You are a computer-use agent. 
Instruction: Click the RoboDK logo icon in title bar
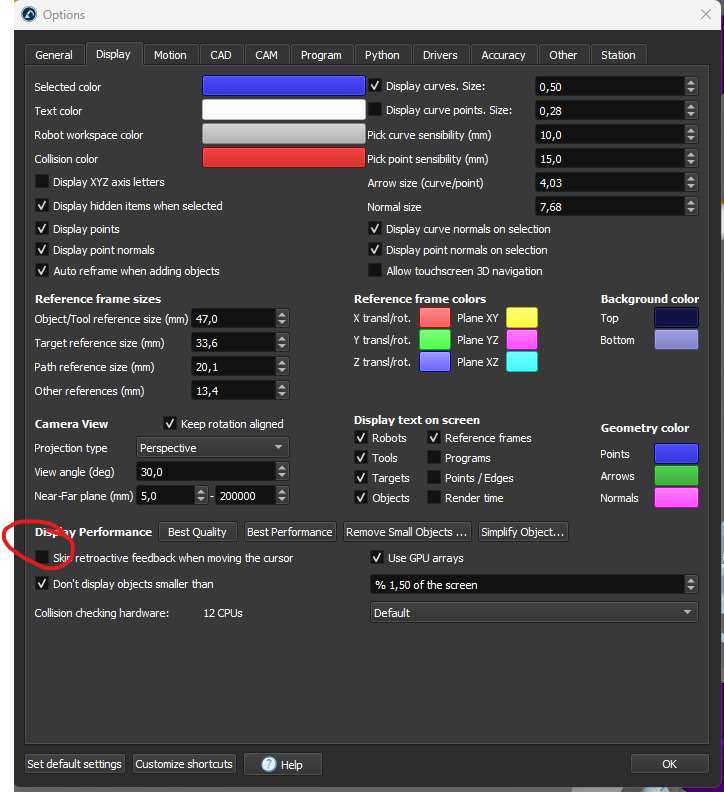pos(29,14)
